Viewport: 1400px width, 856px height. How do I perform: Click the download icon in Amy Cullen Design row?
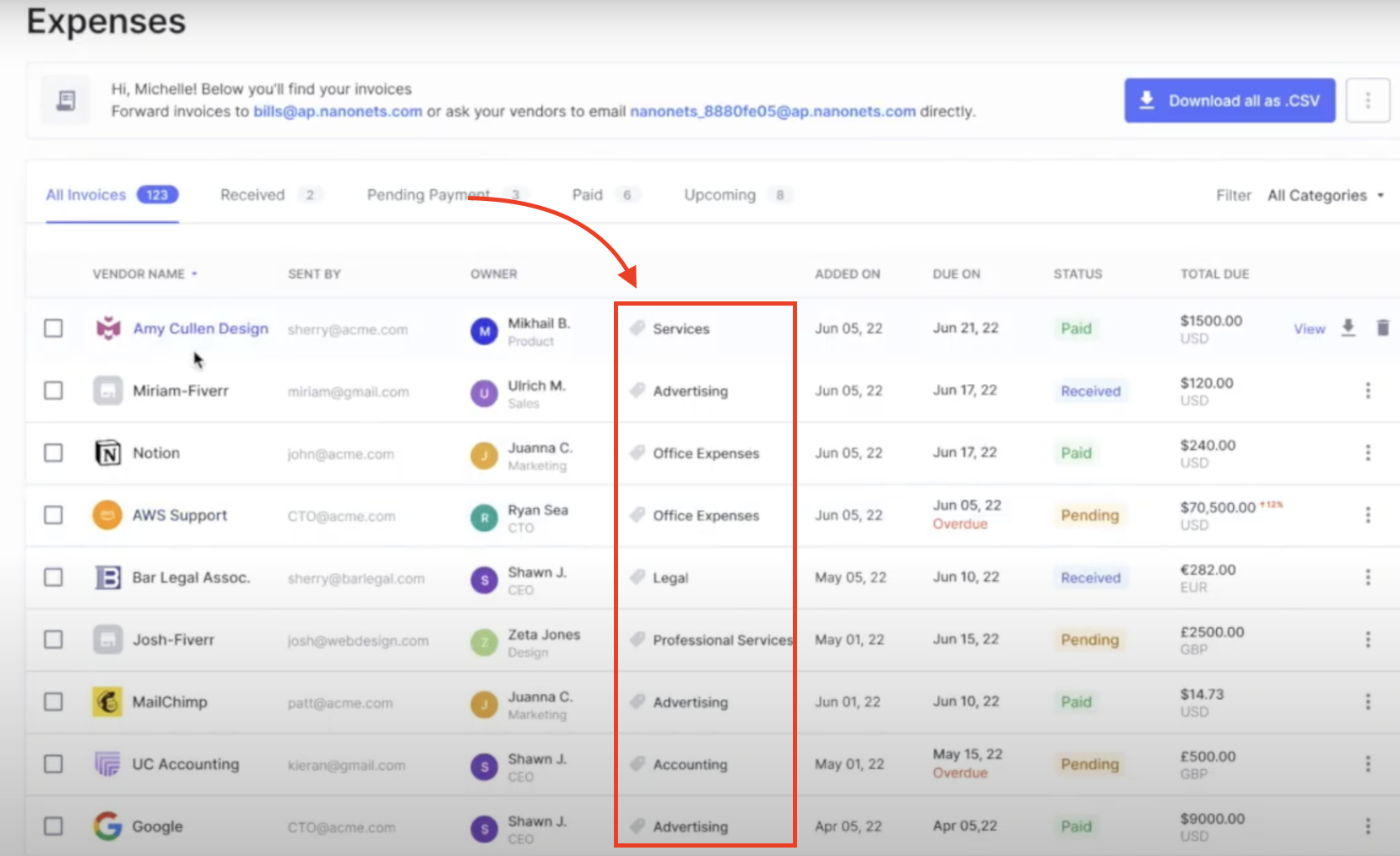tap(1348, 328)
